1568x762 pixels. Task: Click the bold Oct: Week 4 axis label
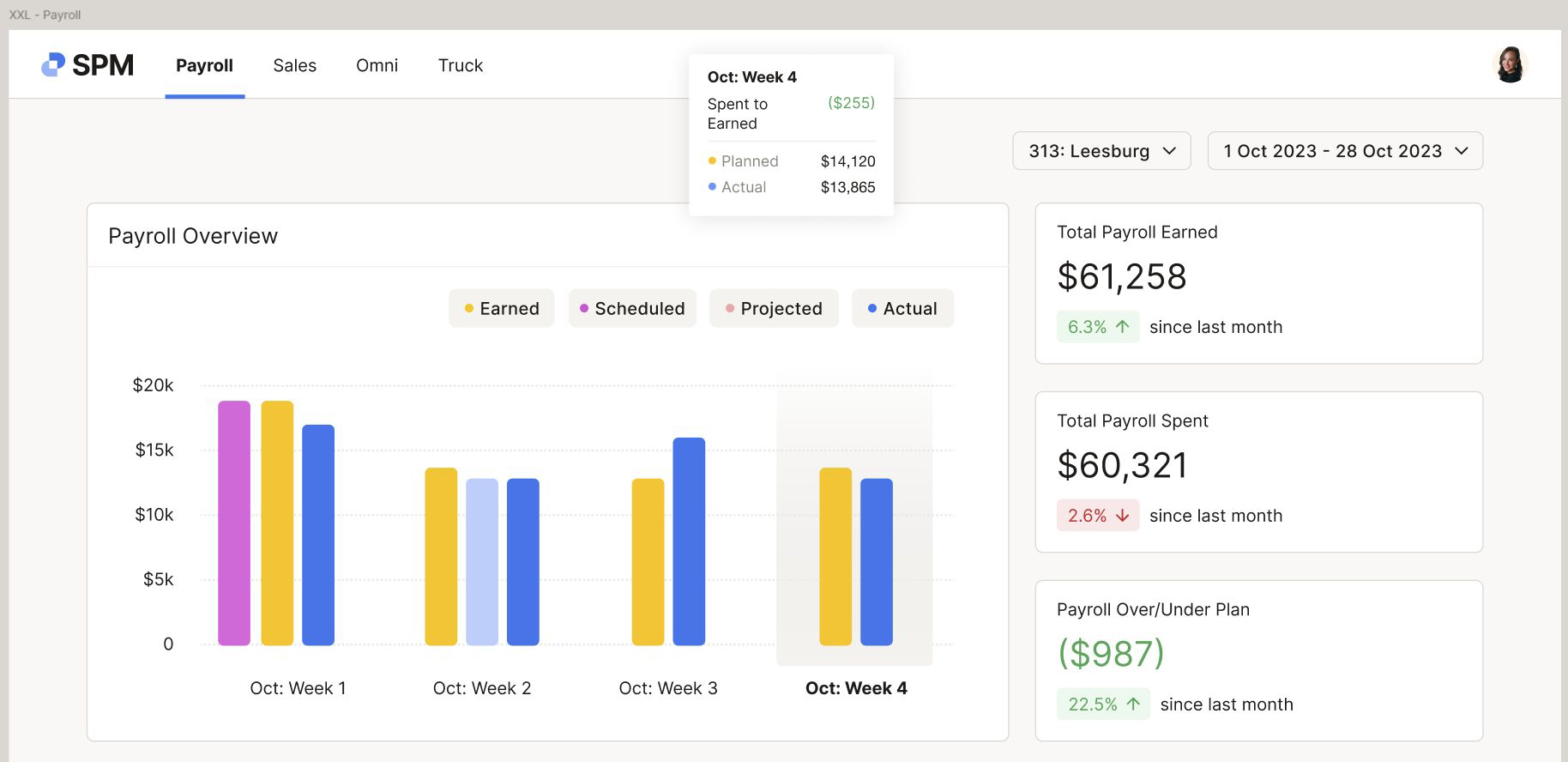coord(856,688)
